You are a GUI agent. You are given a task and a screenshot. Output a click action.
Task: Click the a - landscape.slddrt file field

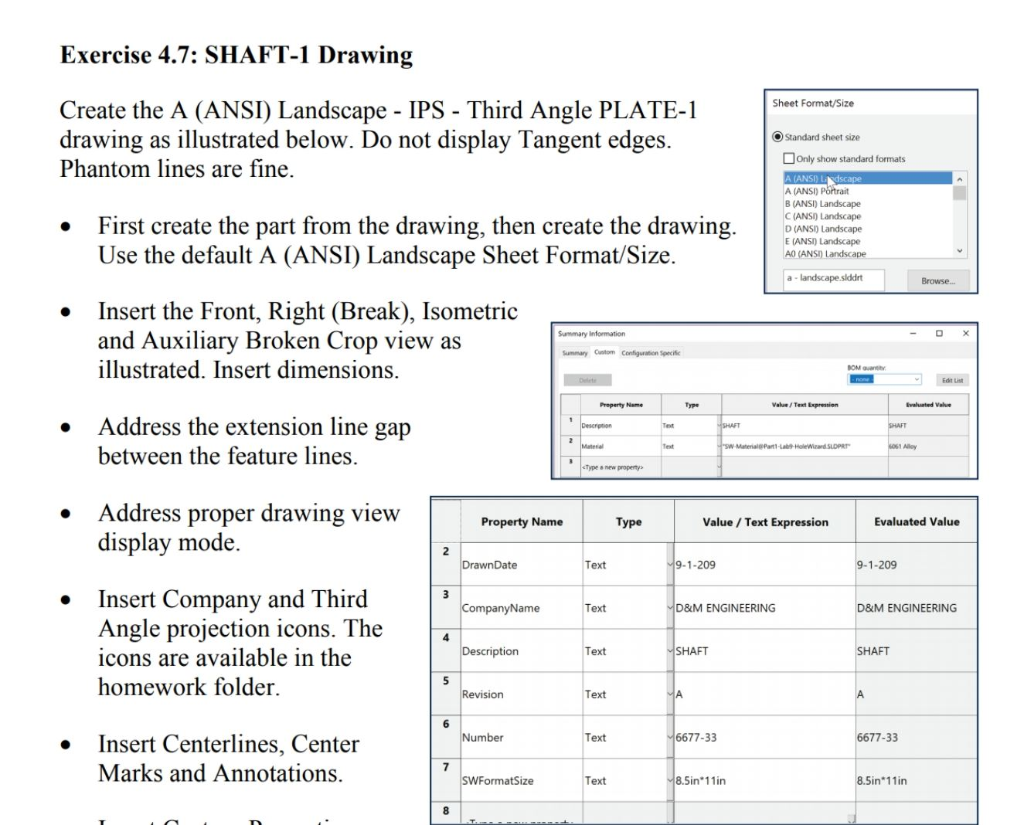(834, 279)
